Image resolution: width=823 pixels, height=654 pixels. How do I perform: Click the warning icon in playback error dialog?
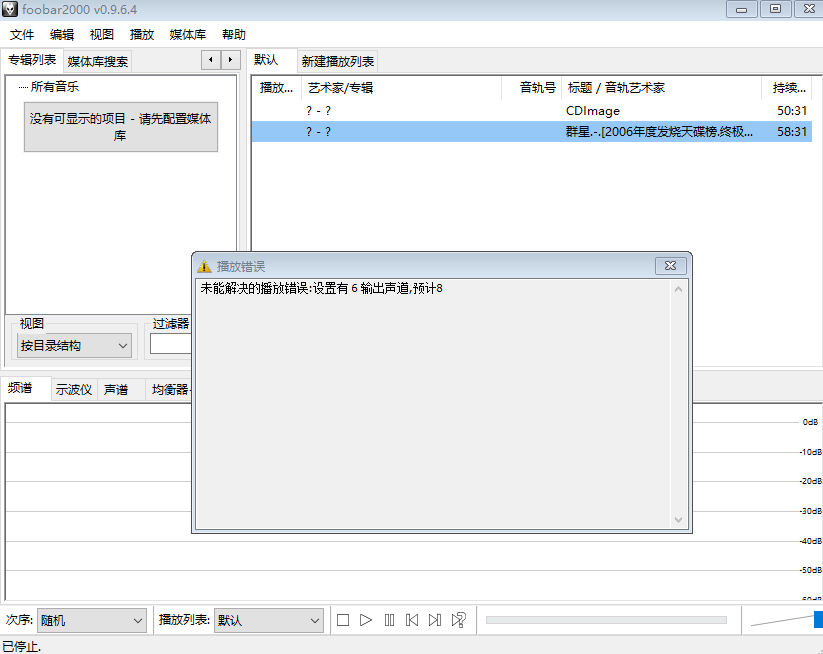coord(204,267)
